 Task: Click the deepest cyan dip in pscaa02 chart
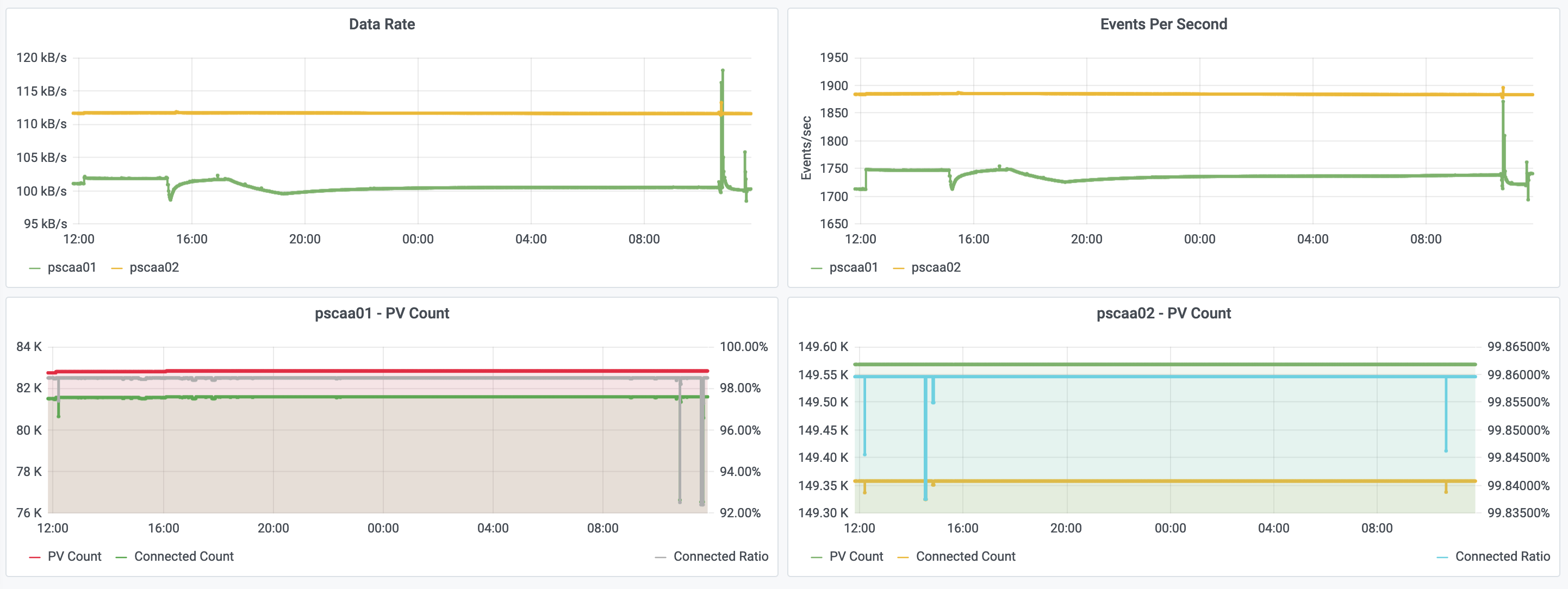click(x=925, y=498)
